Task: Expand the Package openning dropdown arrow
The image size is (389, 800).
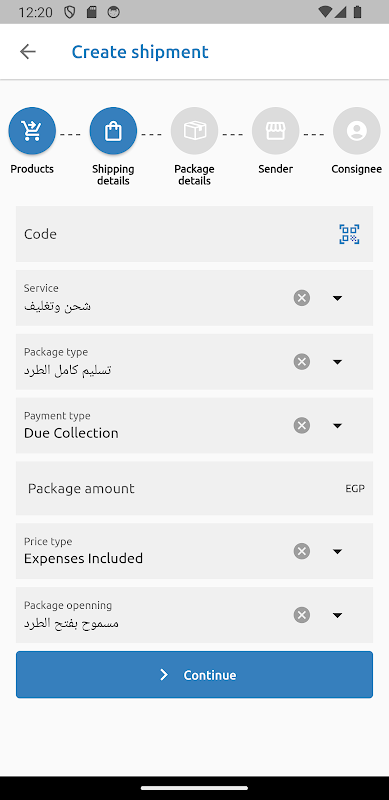Action: (337, 615)
